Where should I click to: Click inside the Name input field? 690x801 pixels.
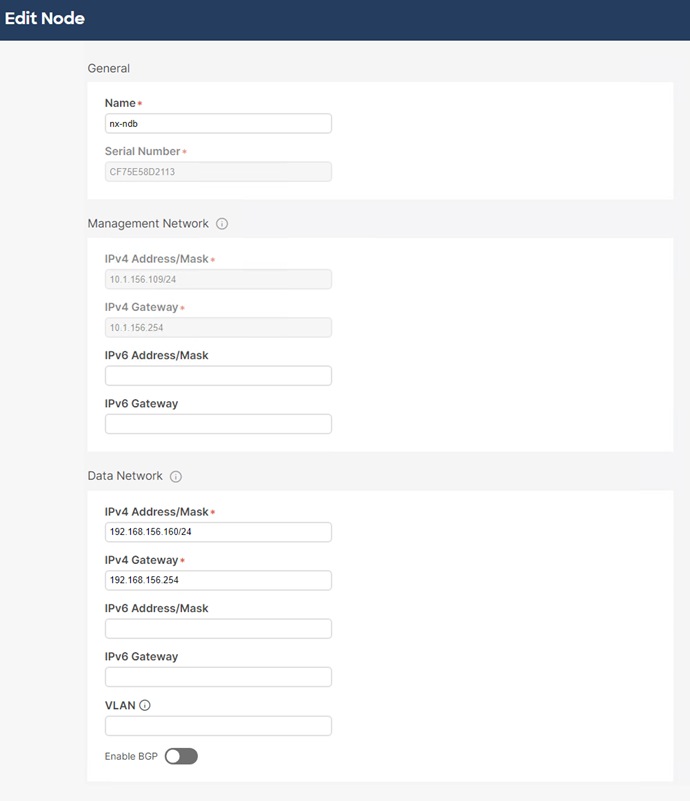click(219, 123)
